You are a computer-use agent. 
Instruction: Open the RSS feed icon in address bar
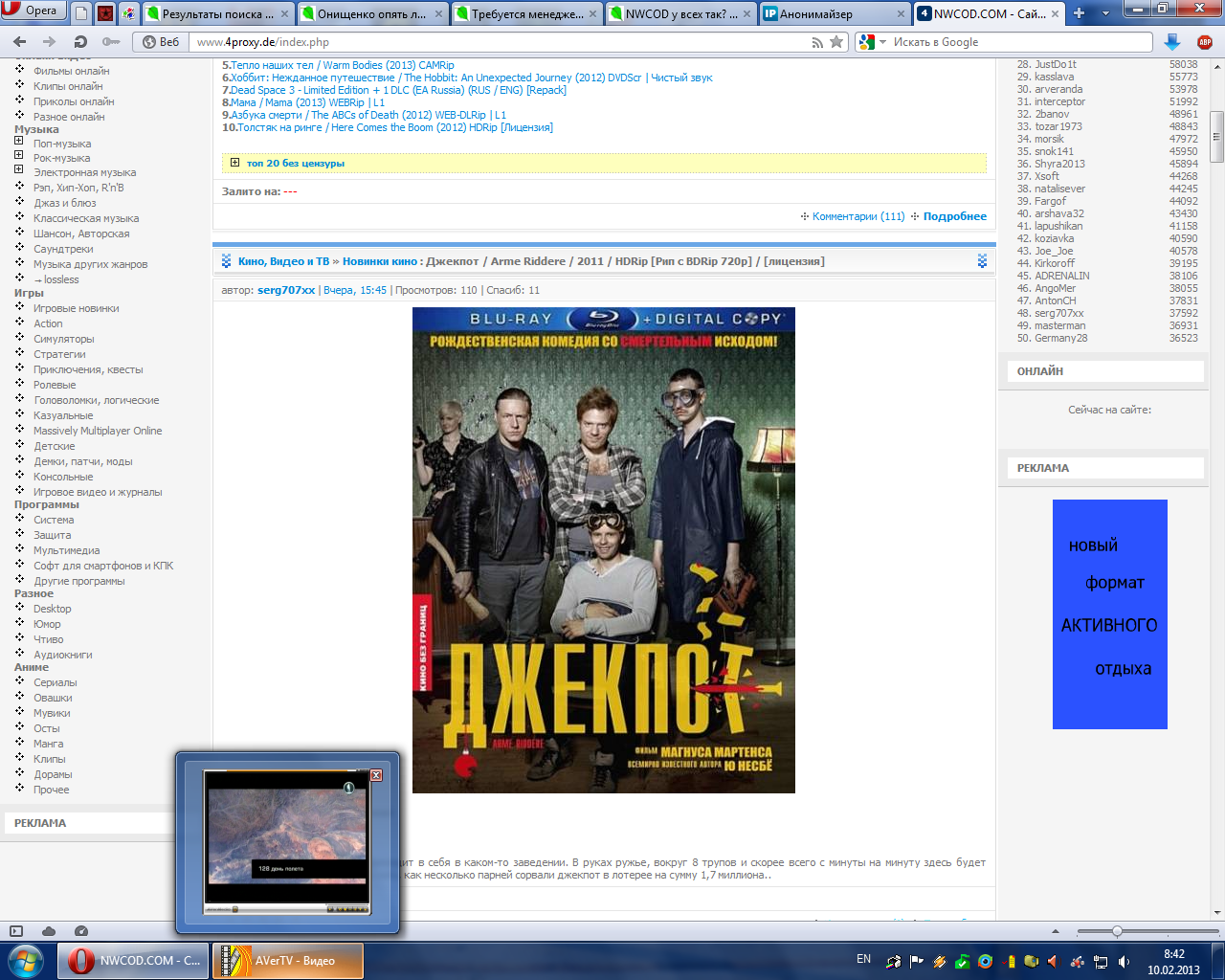[816, 42]
